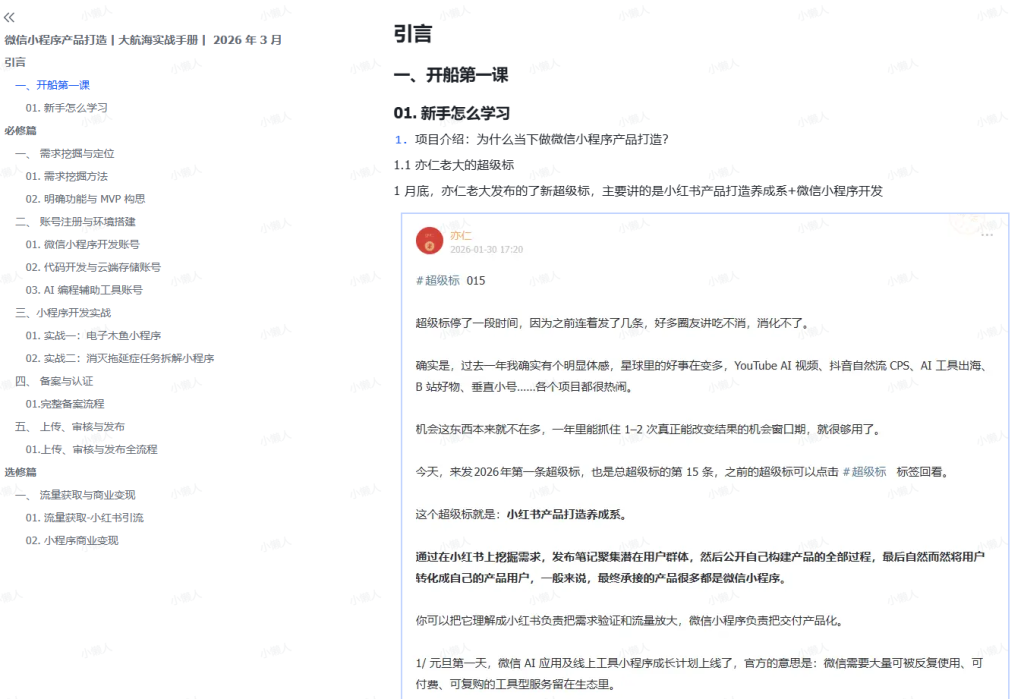Go to 四、备案与认证 in outline
The height and width of the screenshot is (699, 1024).
pyautogui.click(x=54, y=381)
